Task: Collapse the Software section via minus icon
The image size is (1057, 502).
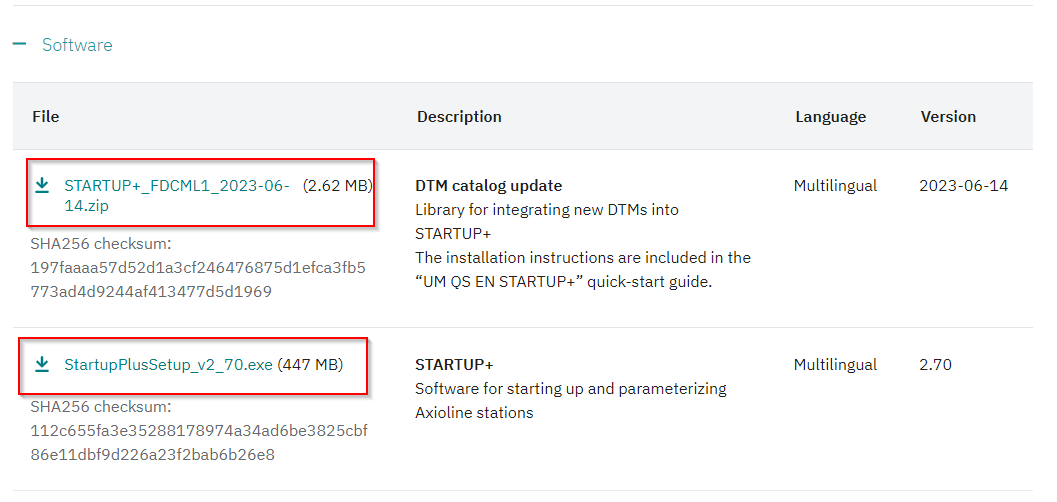Action: (x=20, y=44)
